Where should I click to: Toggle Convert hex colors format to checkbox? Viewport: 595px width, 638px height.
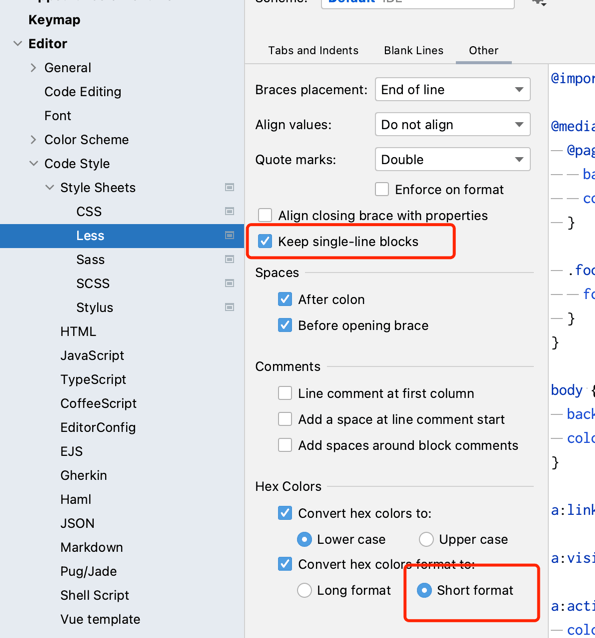click(x=285, y=564)
